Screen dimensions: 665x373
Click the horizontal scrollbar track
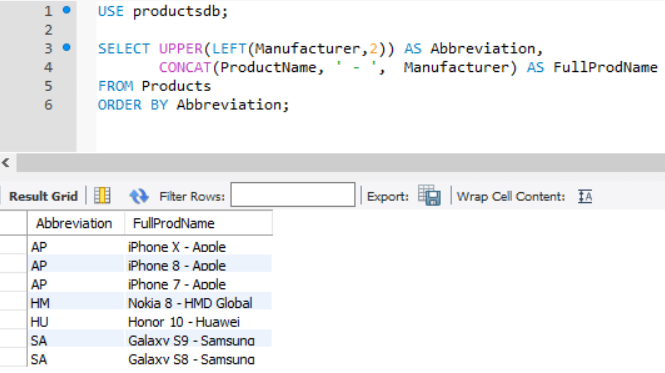[341, 163]
